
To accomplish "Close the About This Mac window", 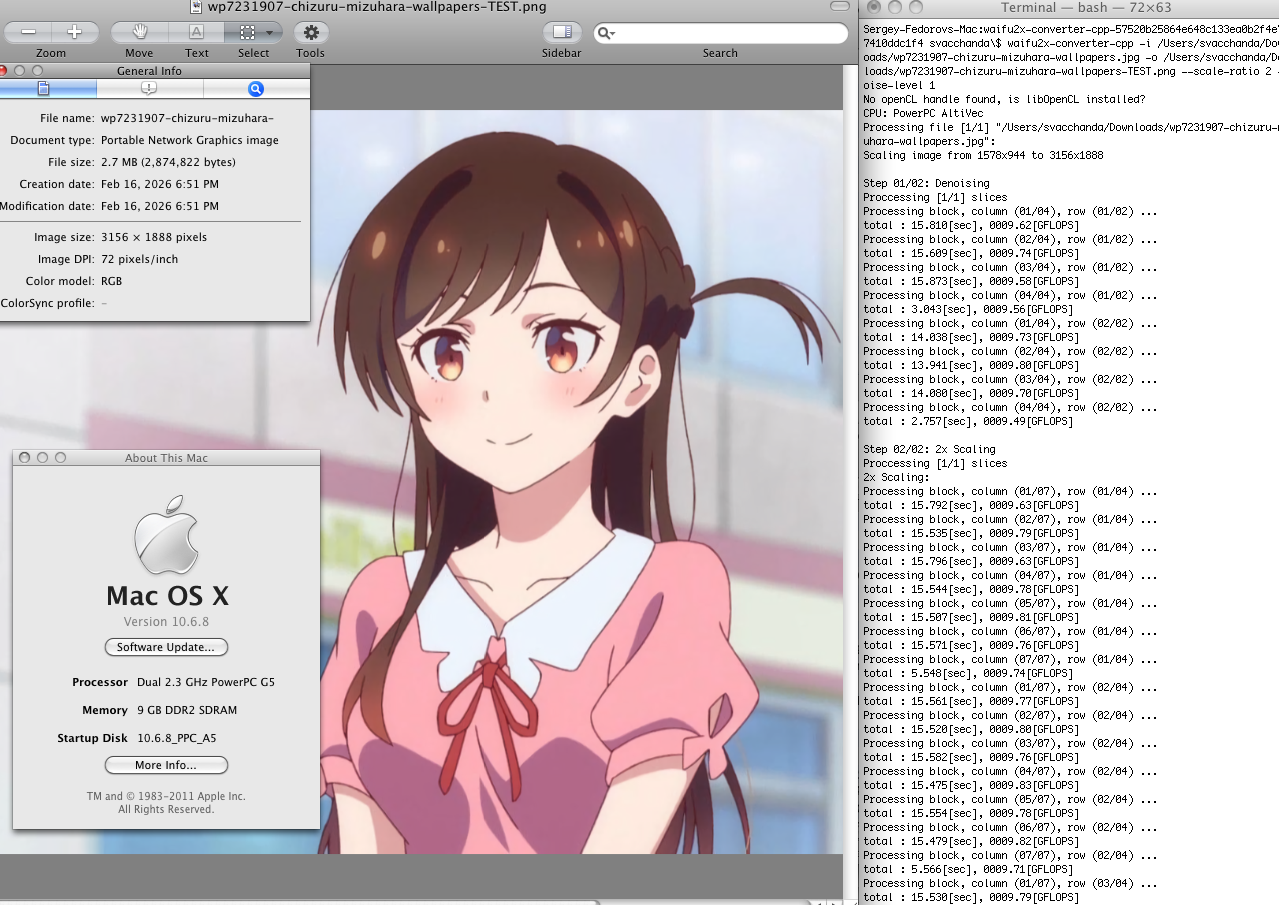I will (25, 457).
